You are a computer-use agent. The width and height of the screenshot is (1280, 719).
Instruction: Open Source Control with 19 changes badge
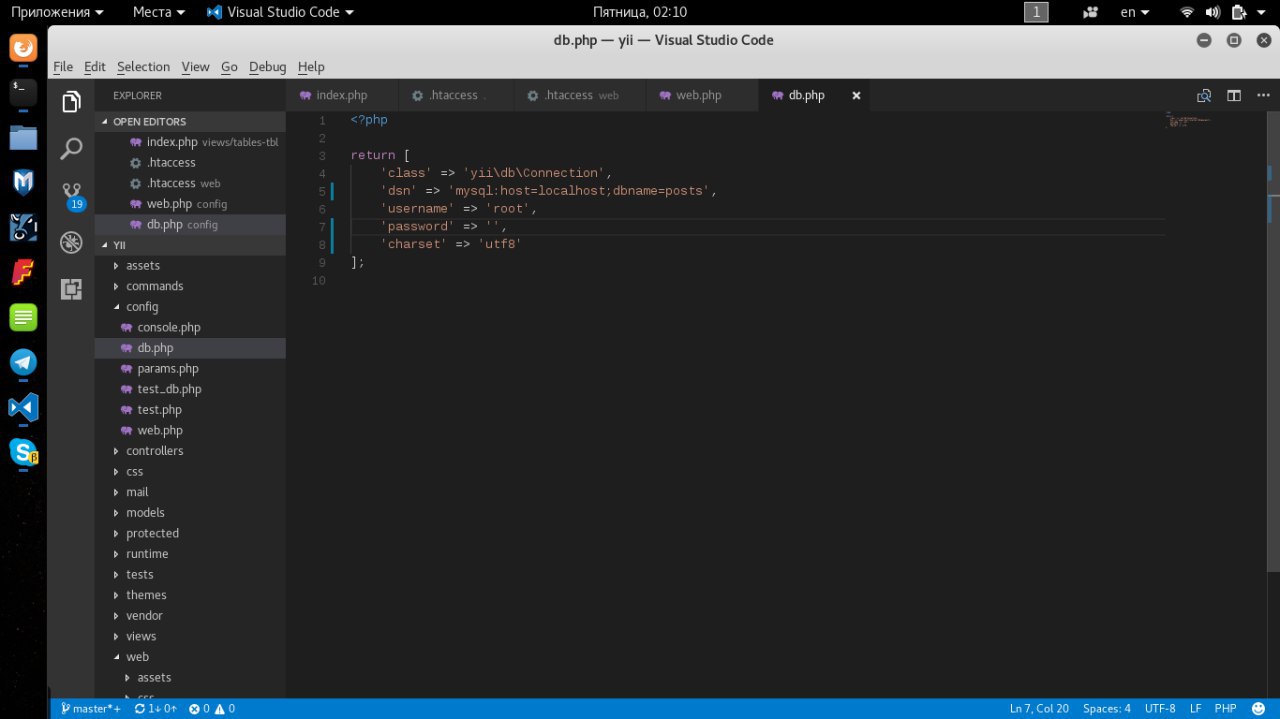(x=71, y=194)
